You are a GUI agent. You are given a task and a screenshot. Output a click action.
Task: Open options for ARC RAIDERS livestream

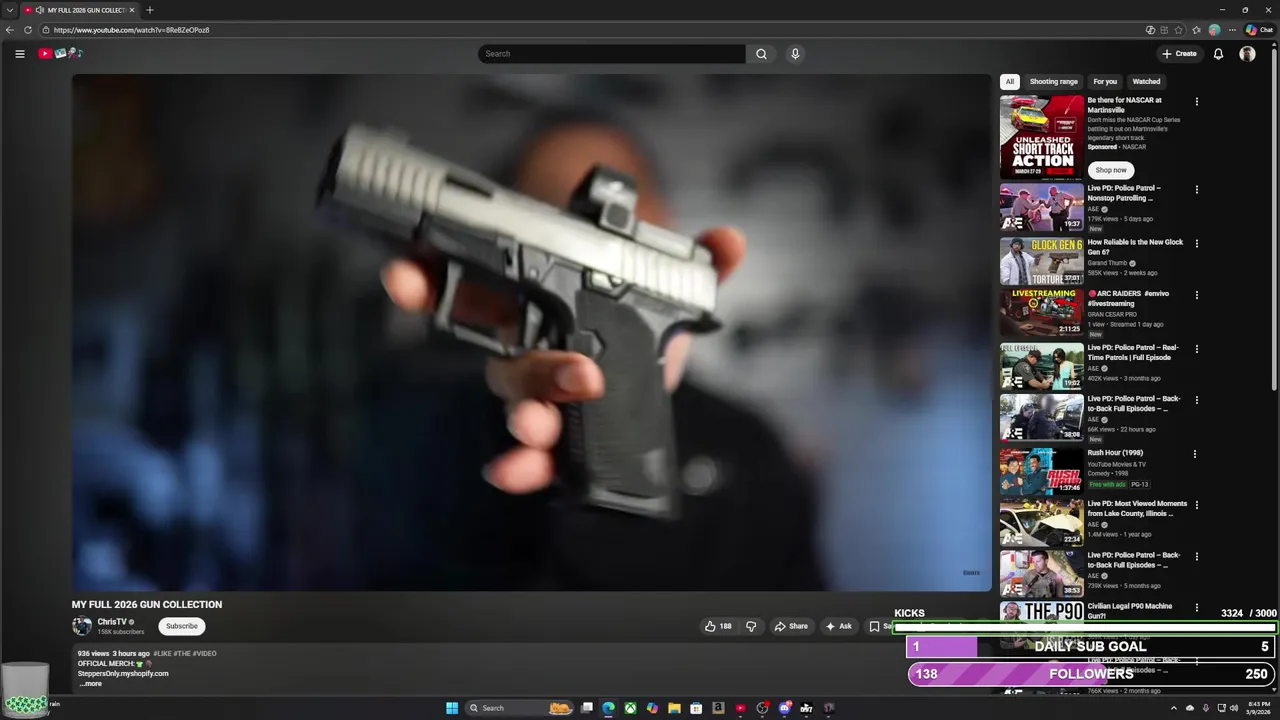[x=1196, y=295]
